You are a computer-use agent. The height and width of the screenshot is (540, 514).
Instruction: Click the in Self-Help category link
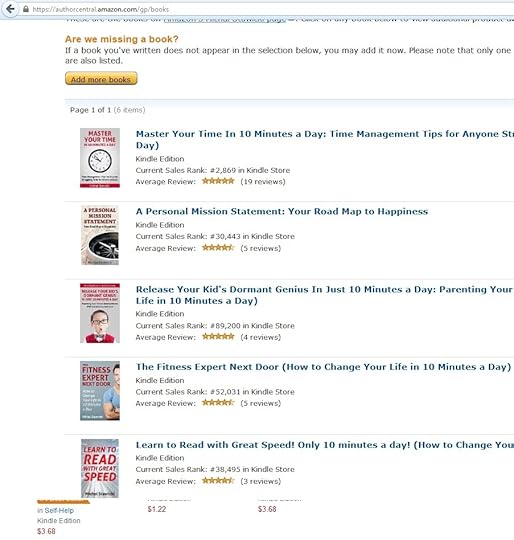click(55, 510)
